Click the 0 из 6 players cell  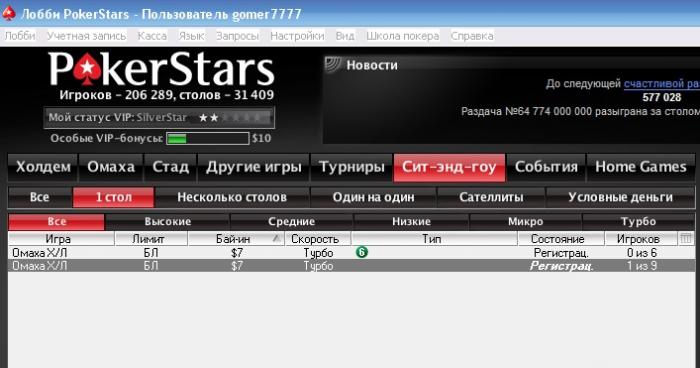tap(642, 253)
